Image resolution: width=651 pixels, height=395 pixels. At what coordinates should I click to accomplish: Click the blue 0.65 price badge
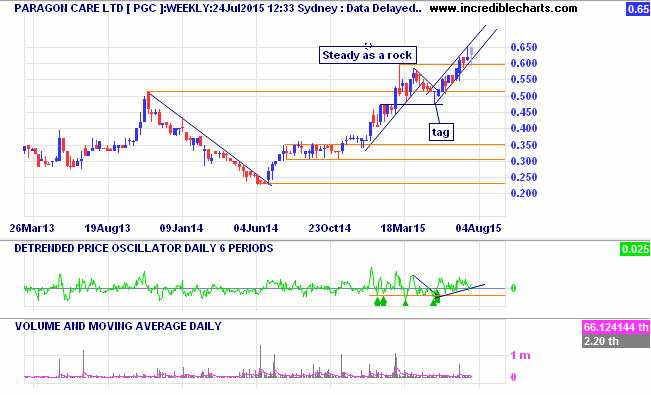(638, 9)
